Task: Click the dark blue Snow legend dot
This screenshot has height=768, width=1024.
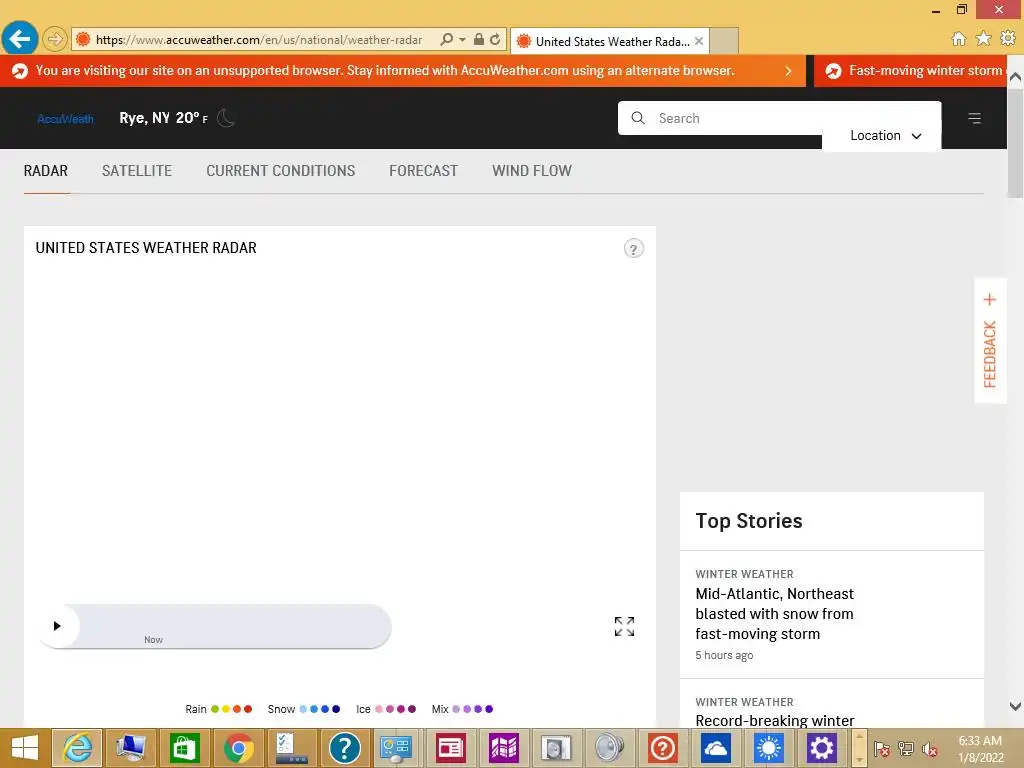Action: (x=336, y=709)
